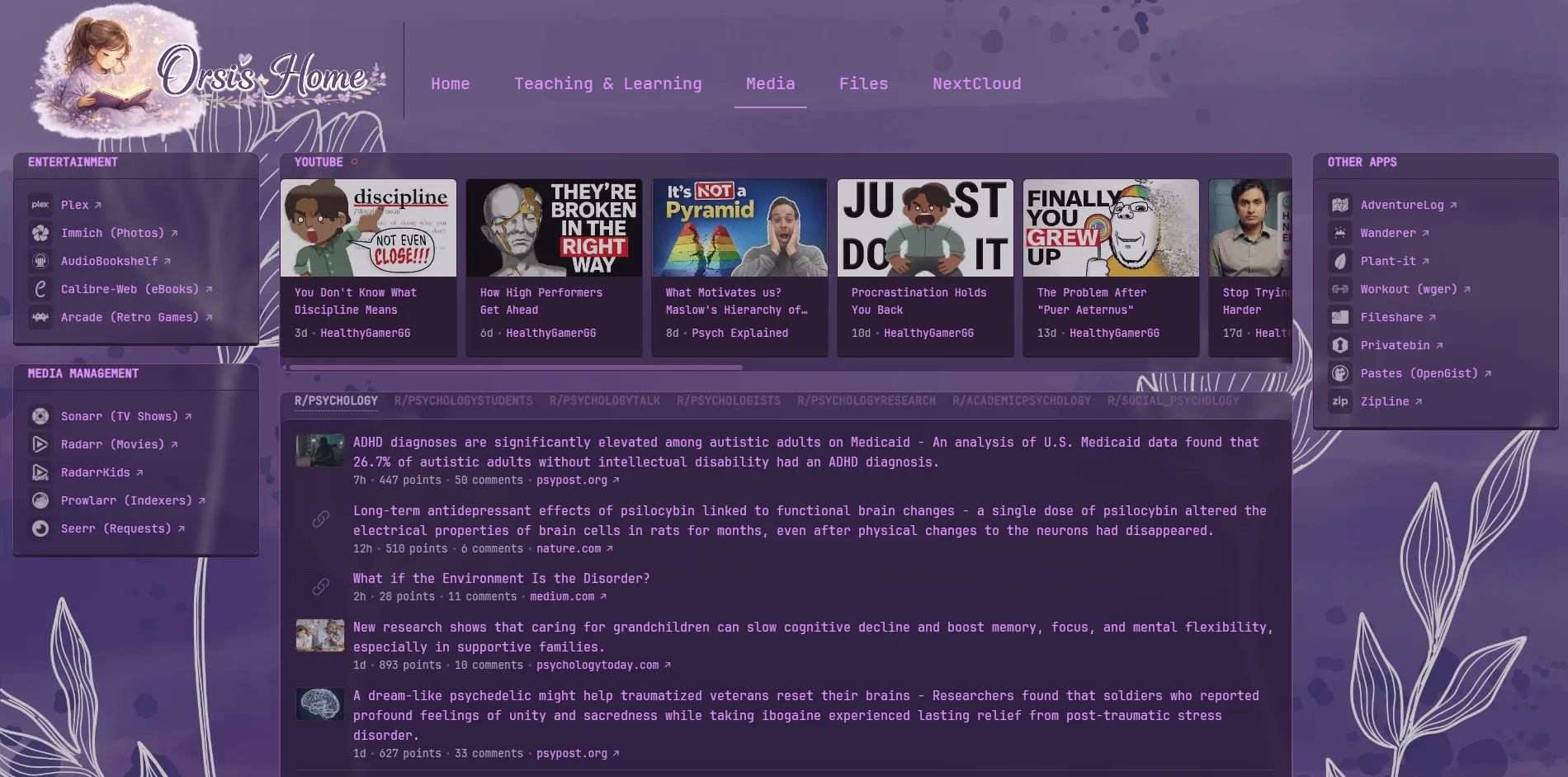
Task: Open the Plex link
Action: tap(81, 205)
